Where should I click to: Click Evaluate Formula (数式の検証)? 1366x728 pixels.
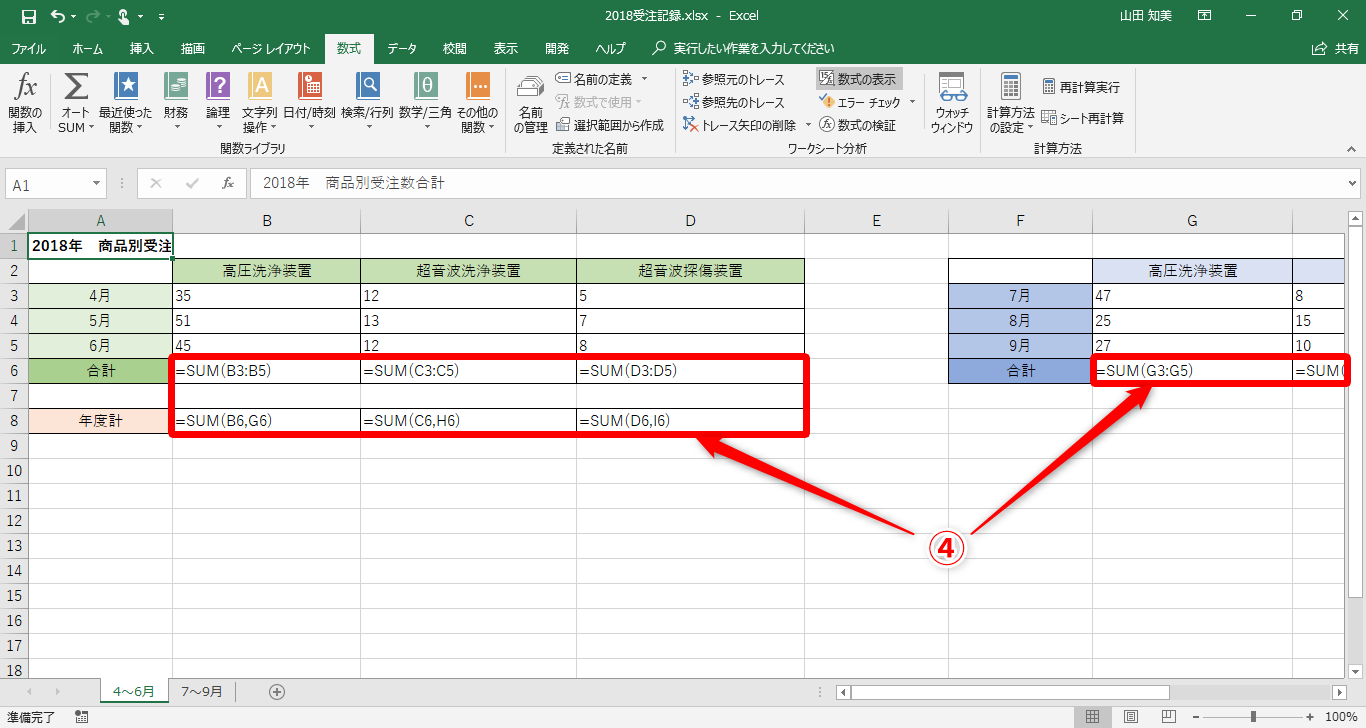(x=857, y=125)
